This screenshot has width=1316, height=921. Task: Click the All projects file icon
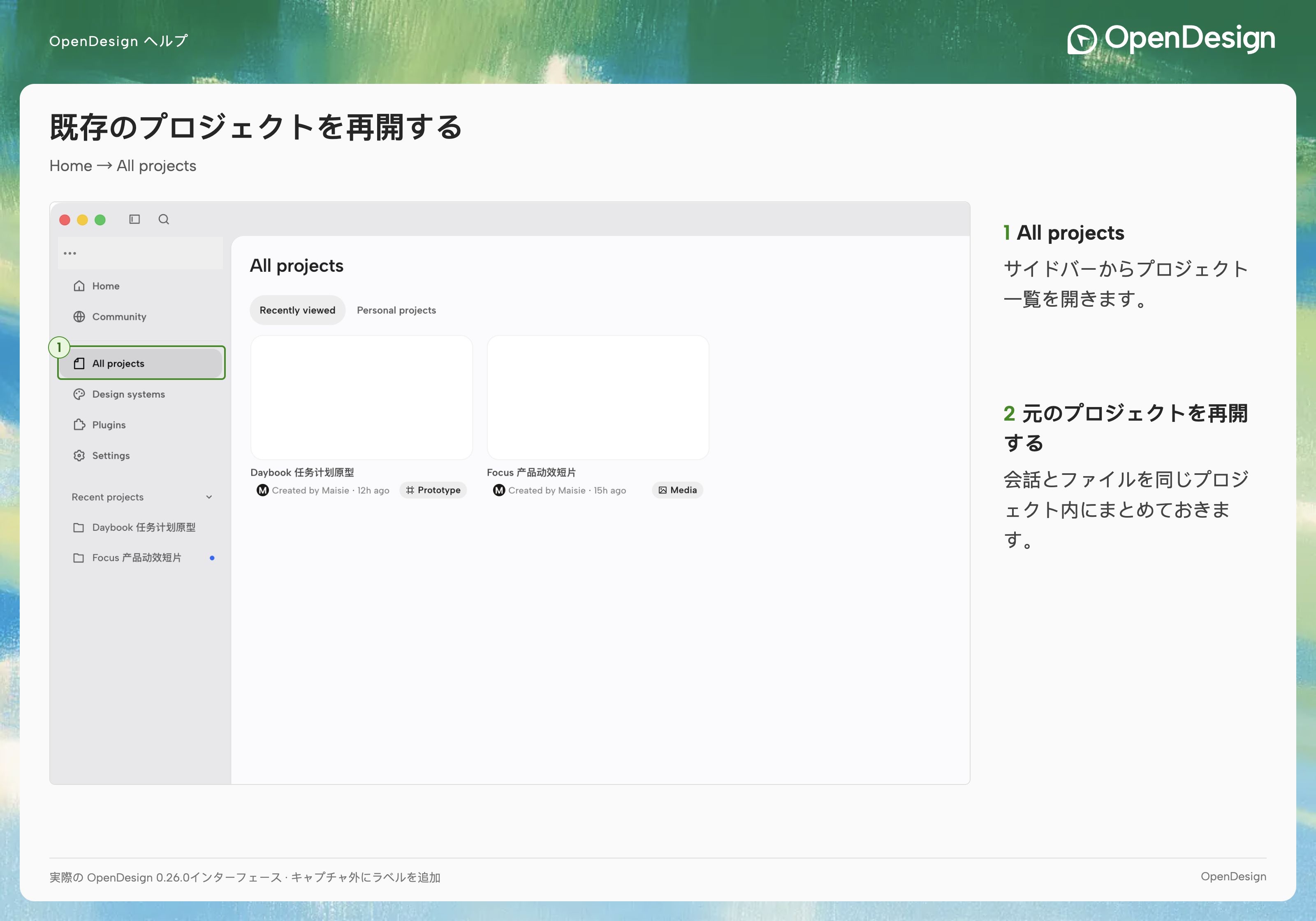[x=79, y=363]
